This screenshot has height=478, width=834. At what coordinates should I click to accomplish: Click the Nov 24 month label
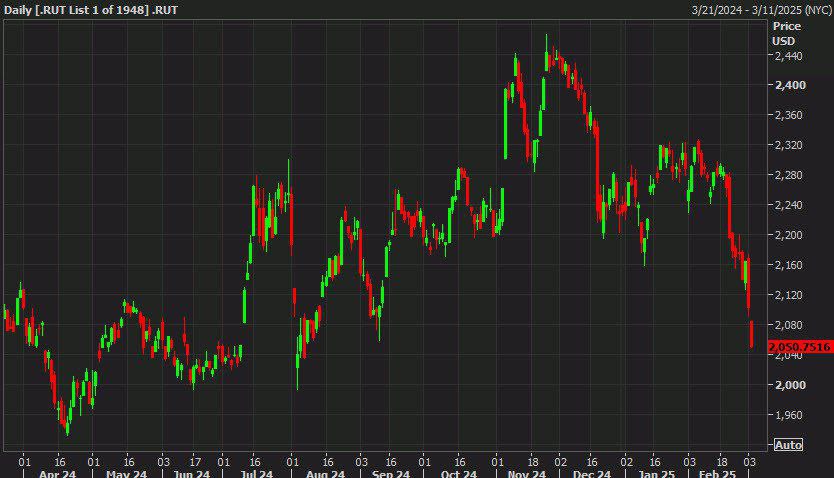click(527, 473)
